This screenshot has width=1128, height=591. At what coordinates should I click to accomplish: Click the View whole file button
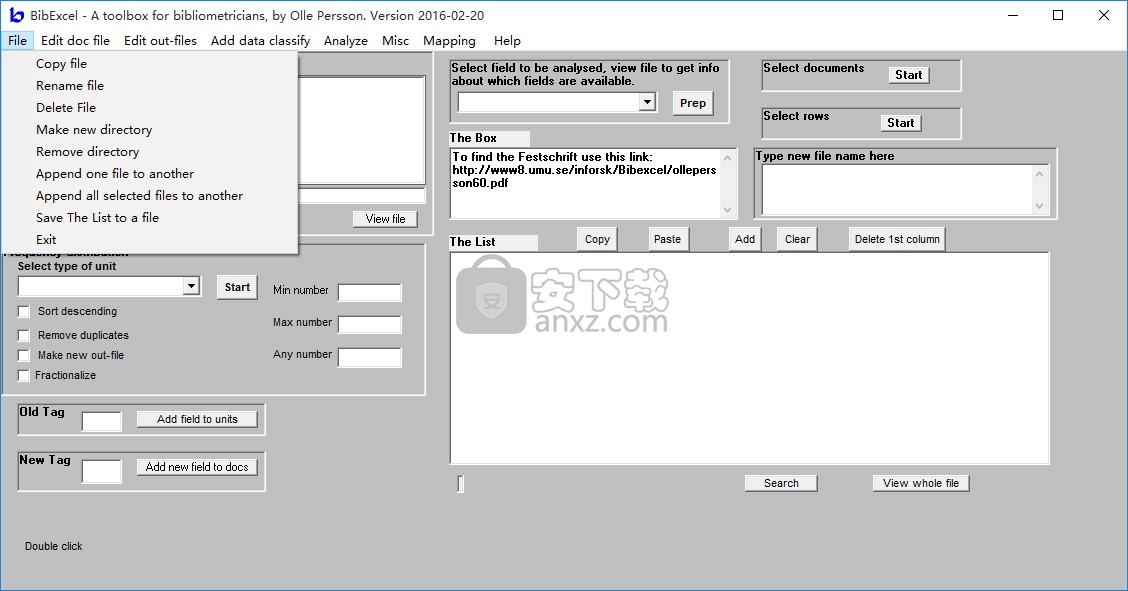pyautogui.click(x=921, y=483)
